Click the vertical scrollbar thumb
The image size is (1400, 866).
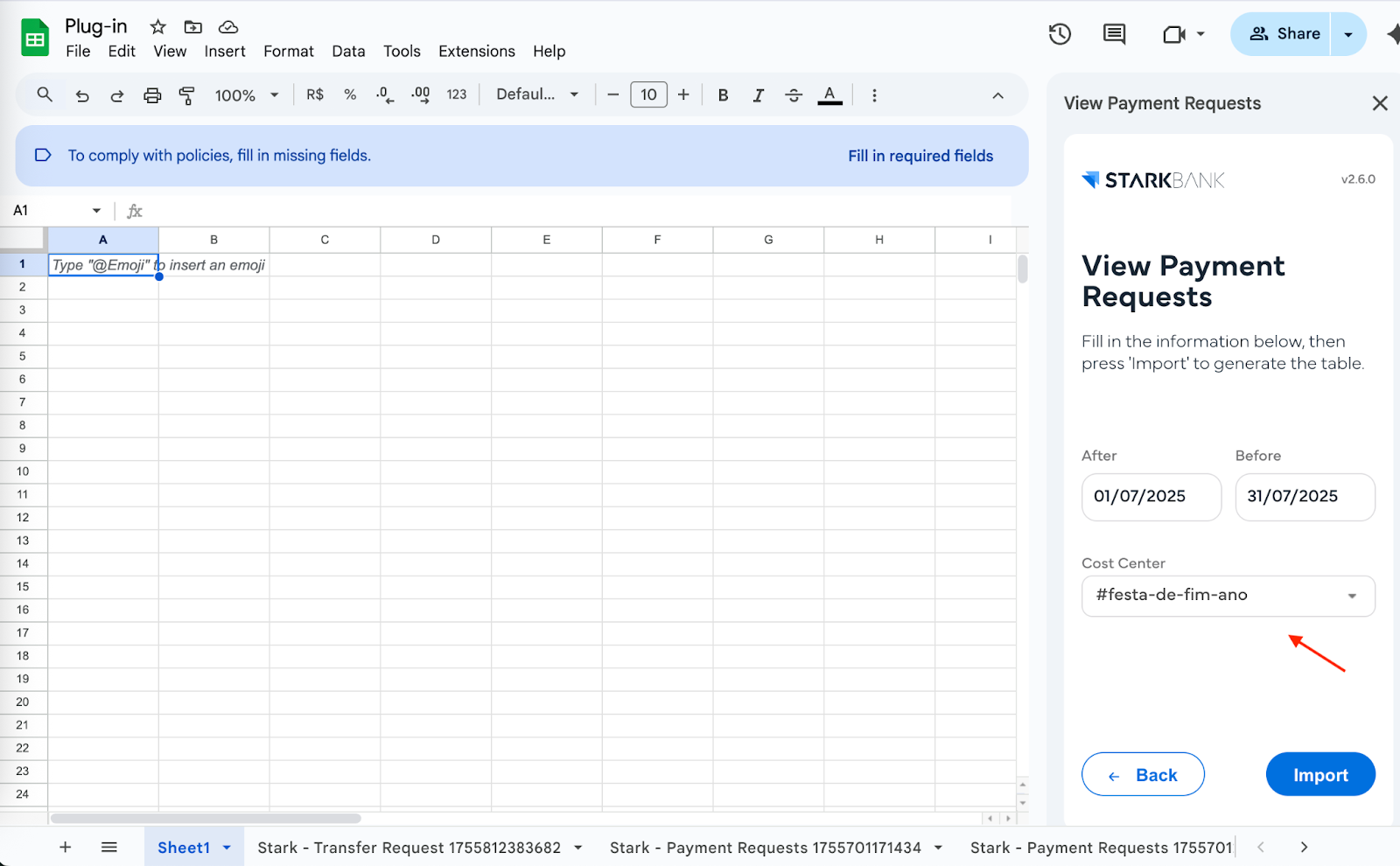(1022, 269)
